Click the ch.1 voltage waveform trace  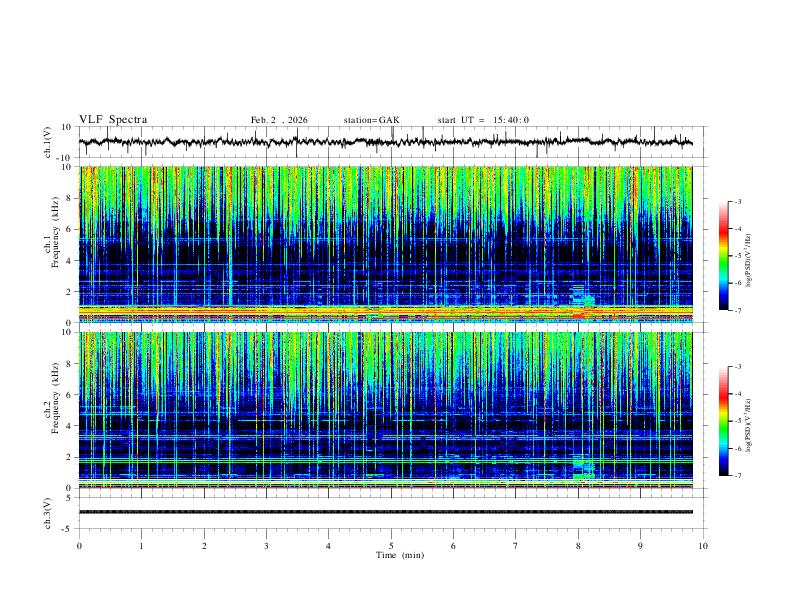coord(385,142)
